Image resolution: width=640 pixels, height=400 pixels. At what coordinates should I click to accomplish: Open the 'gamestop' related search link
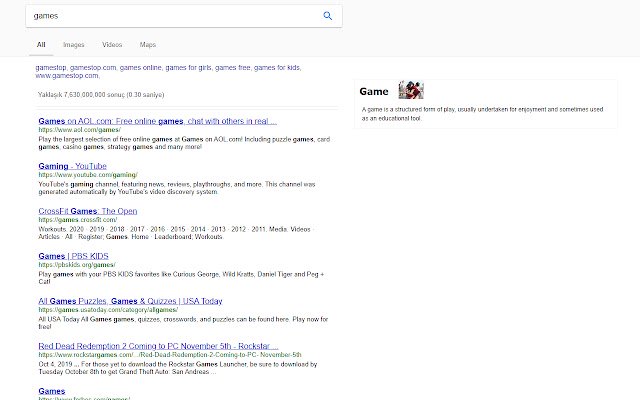(x=51, y=67)
